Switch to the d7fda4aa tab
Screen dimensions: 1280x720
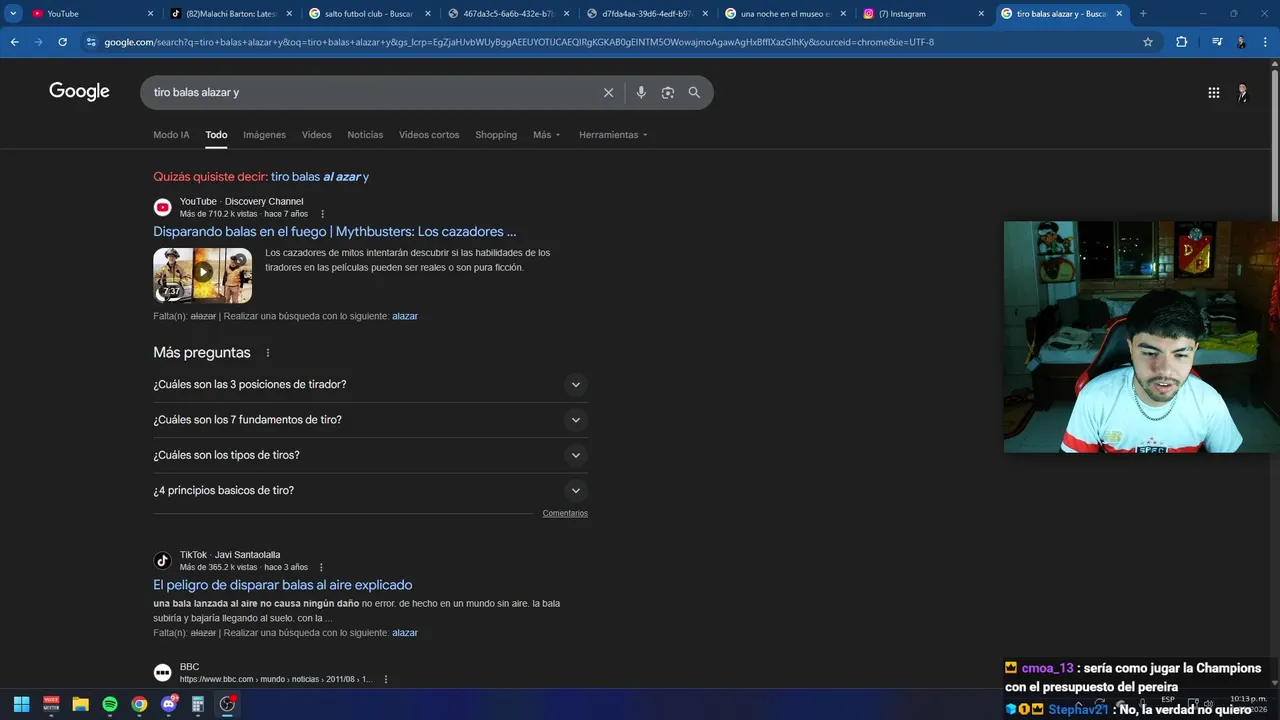[645, 14]
